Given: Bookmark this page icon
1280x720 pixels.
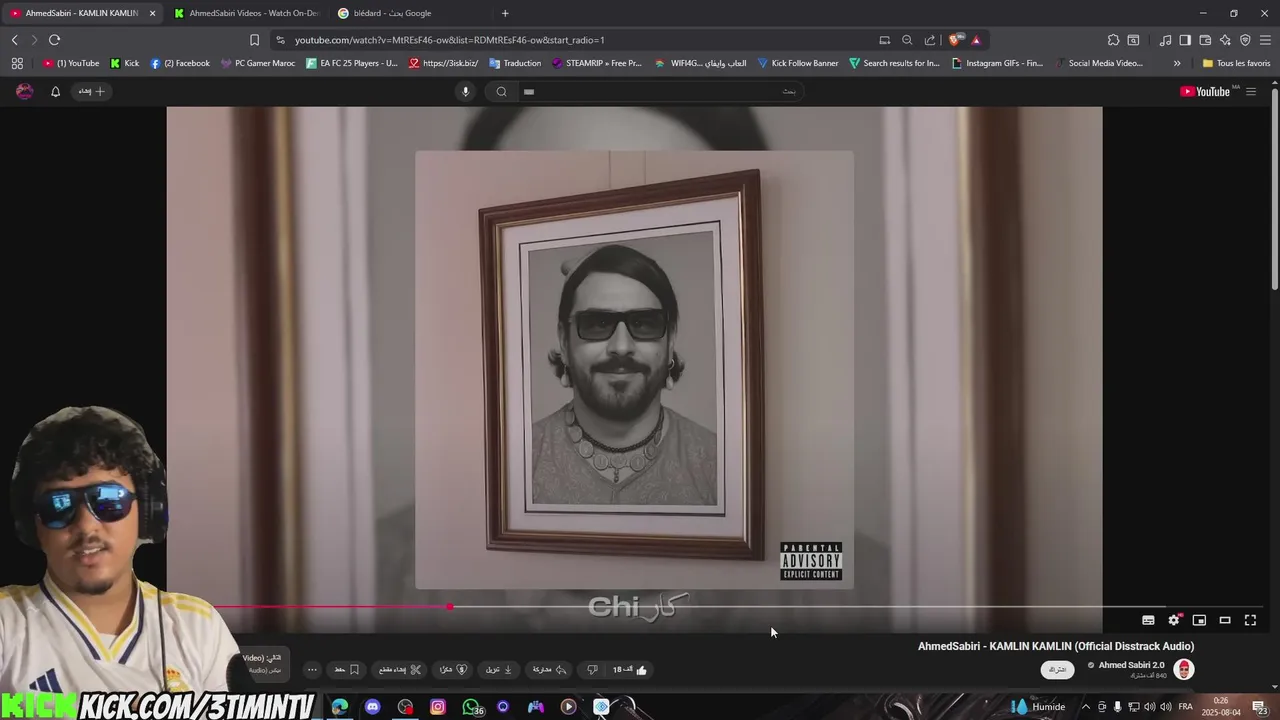Looking at the screenshot, I should coord(254,40).
